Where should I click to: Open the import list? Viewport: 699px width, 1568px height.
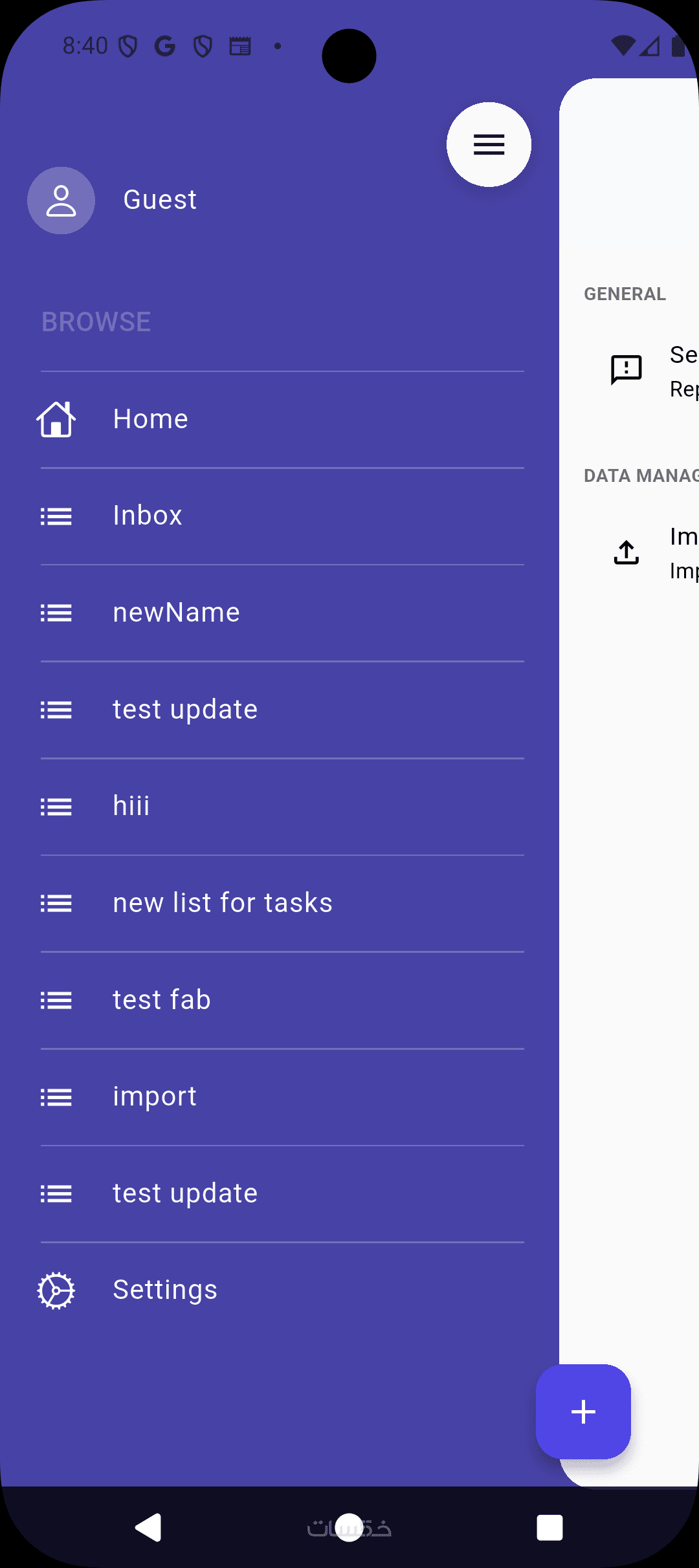click(155, 1096)
